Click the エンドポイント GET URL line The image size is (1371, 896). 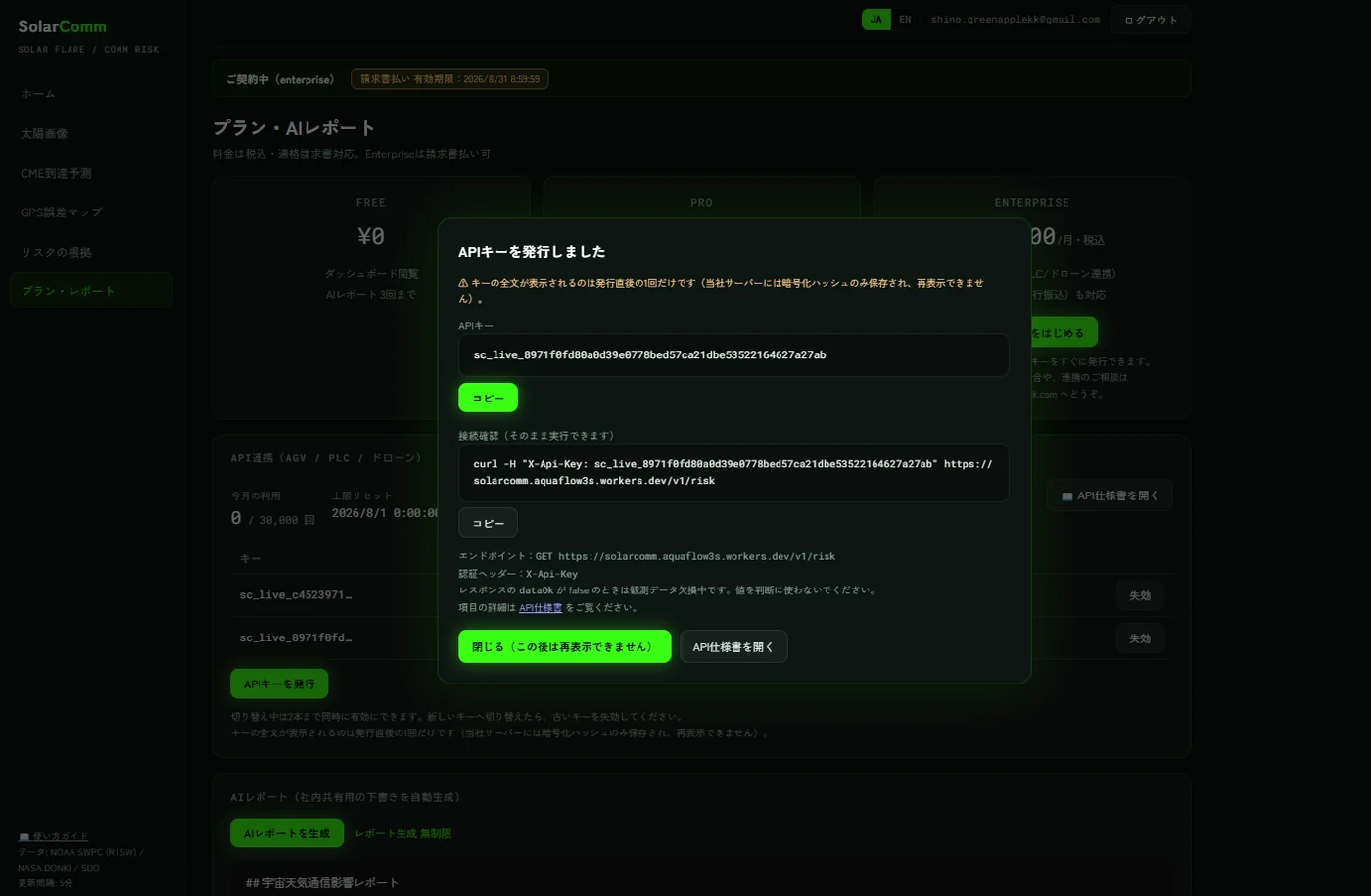[x=647, y=556]
